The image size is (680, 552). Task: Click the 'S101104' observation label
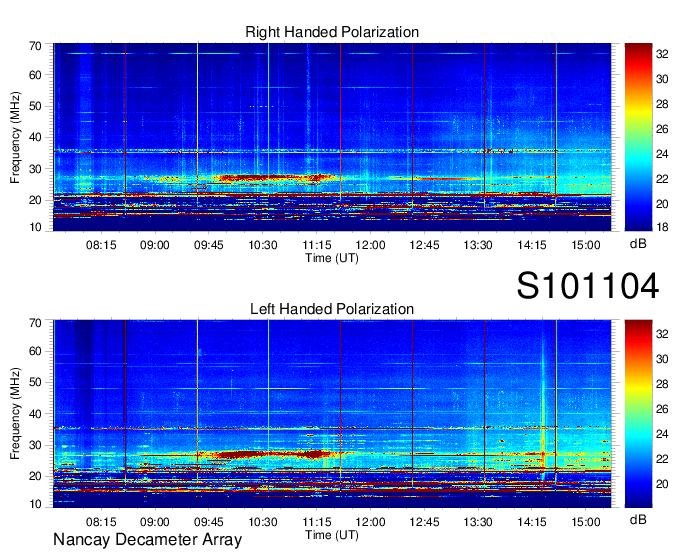pyautogui.click(x=588, y=286)
